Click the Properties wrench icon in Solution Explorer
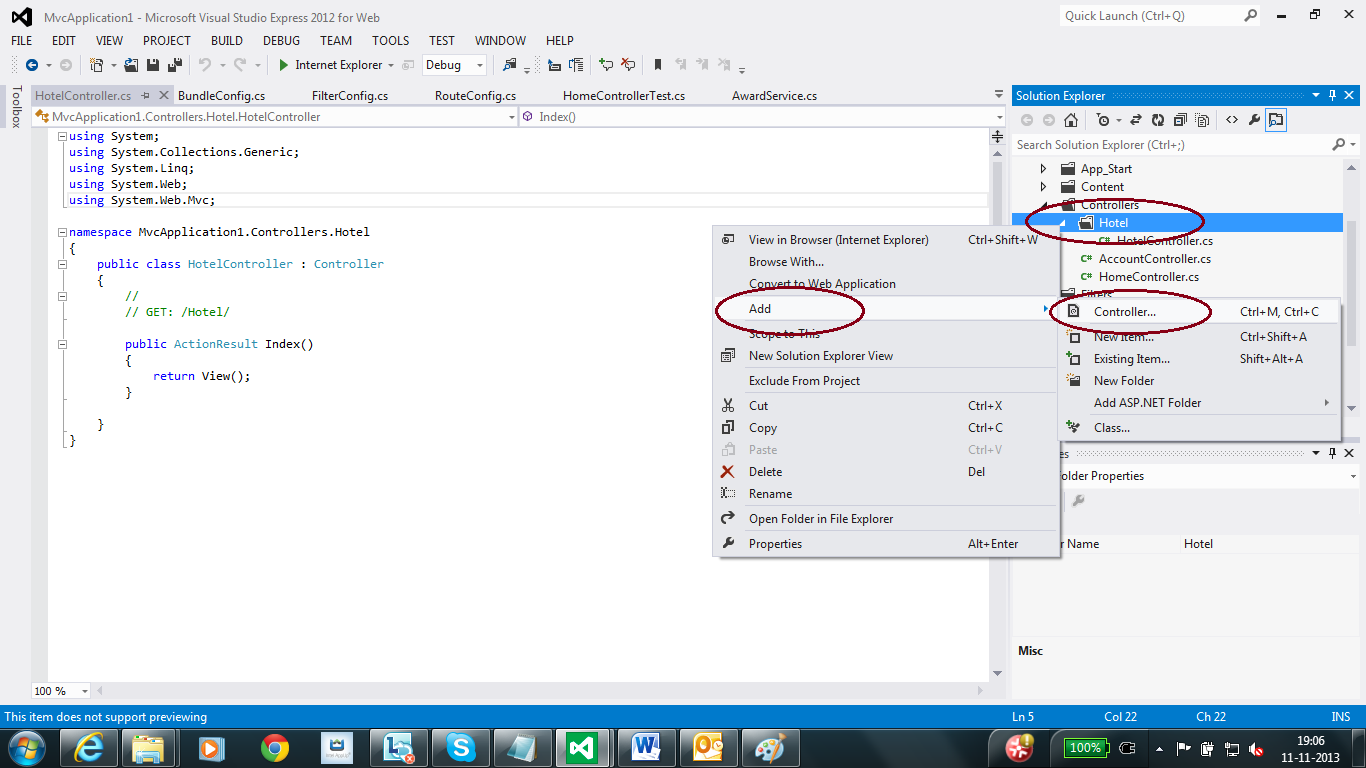Image resolution: width=1366 pixels, height=768 pixels. click(1254, 120)
